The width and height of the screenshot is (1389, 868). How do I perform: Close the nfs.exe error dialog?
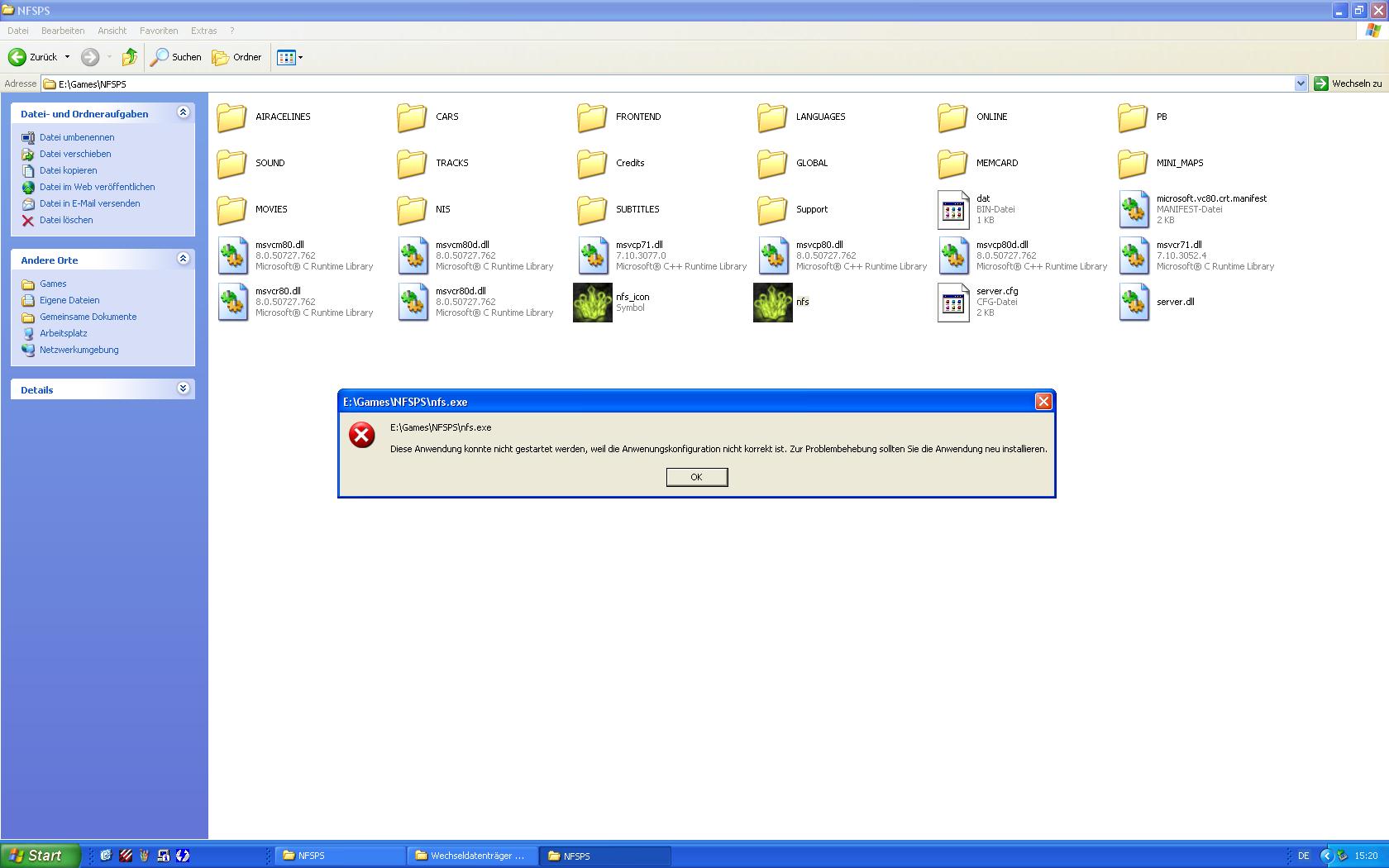coord(1043,402)
